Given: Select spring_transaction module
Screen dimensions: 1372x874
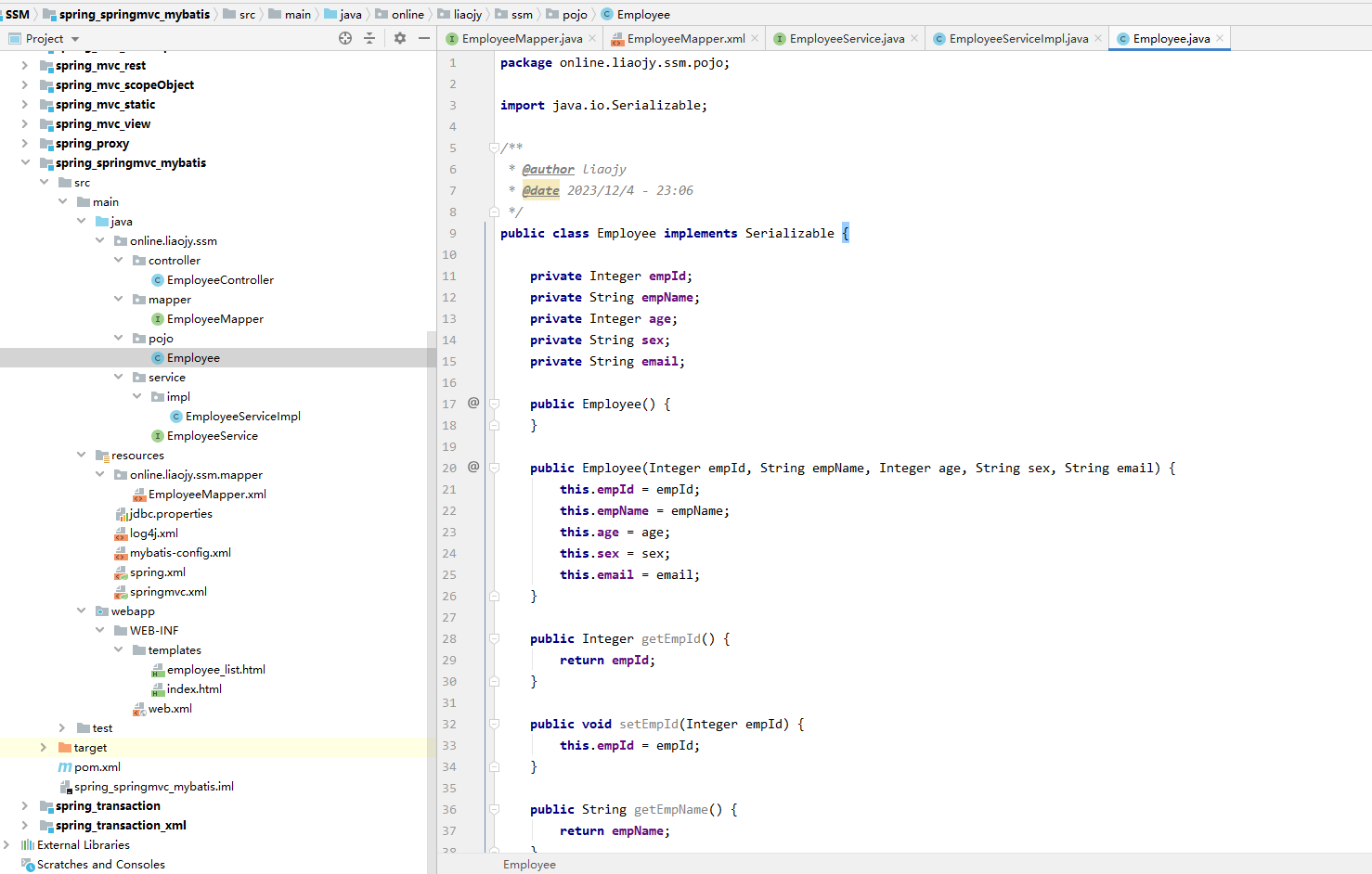Looking at the screenshot, I should pos(108,805).
